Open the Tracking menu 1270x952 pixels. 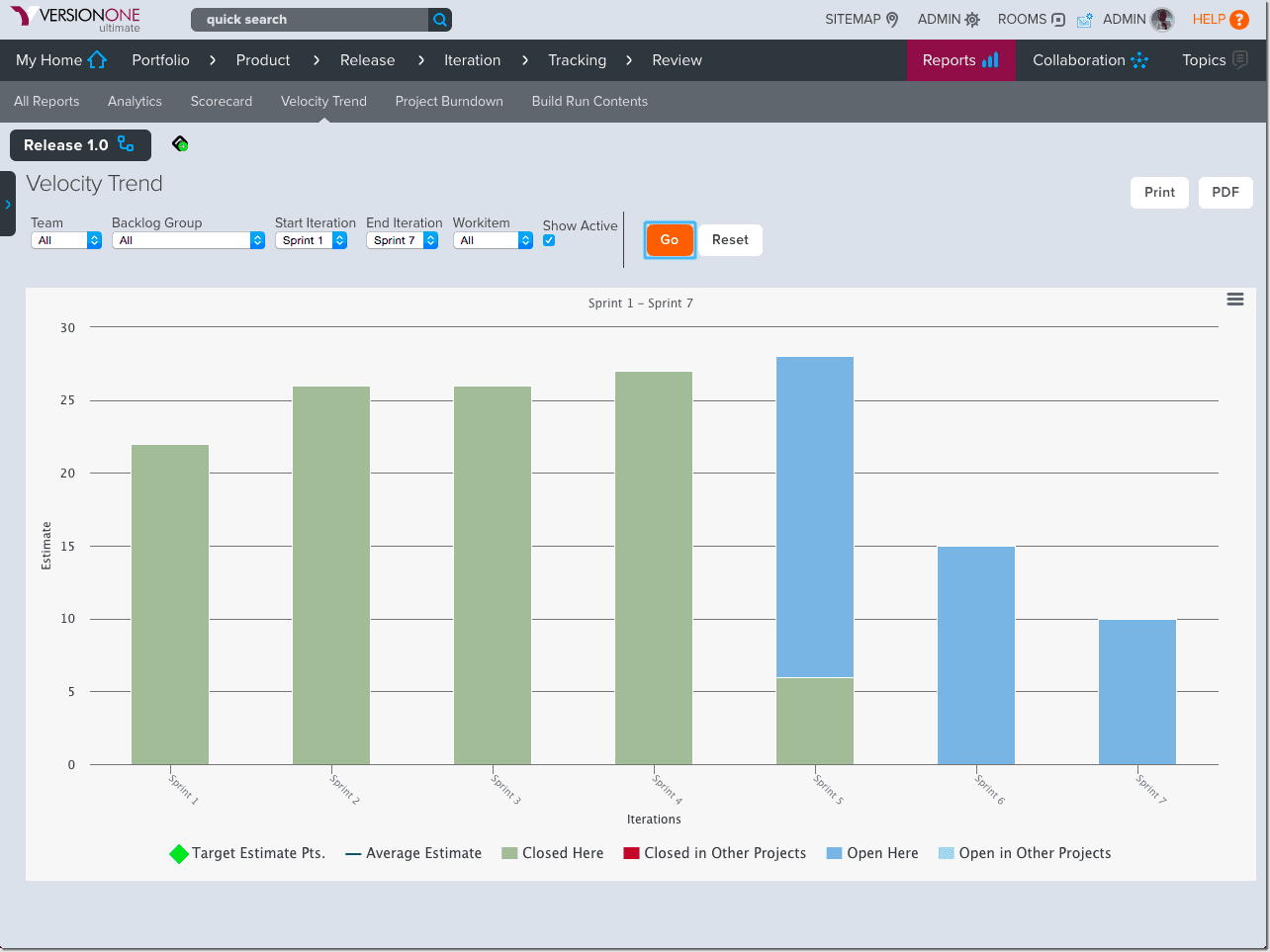(x=577, y=60)
